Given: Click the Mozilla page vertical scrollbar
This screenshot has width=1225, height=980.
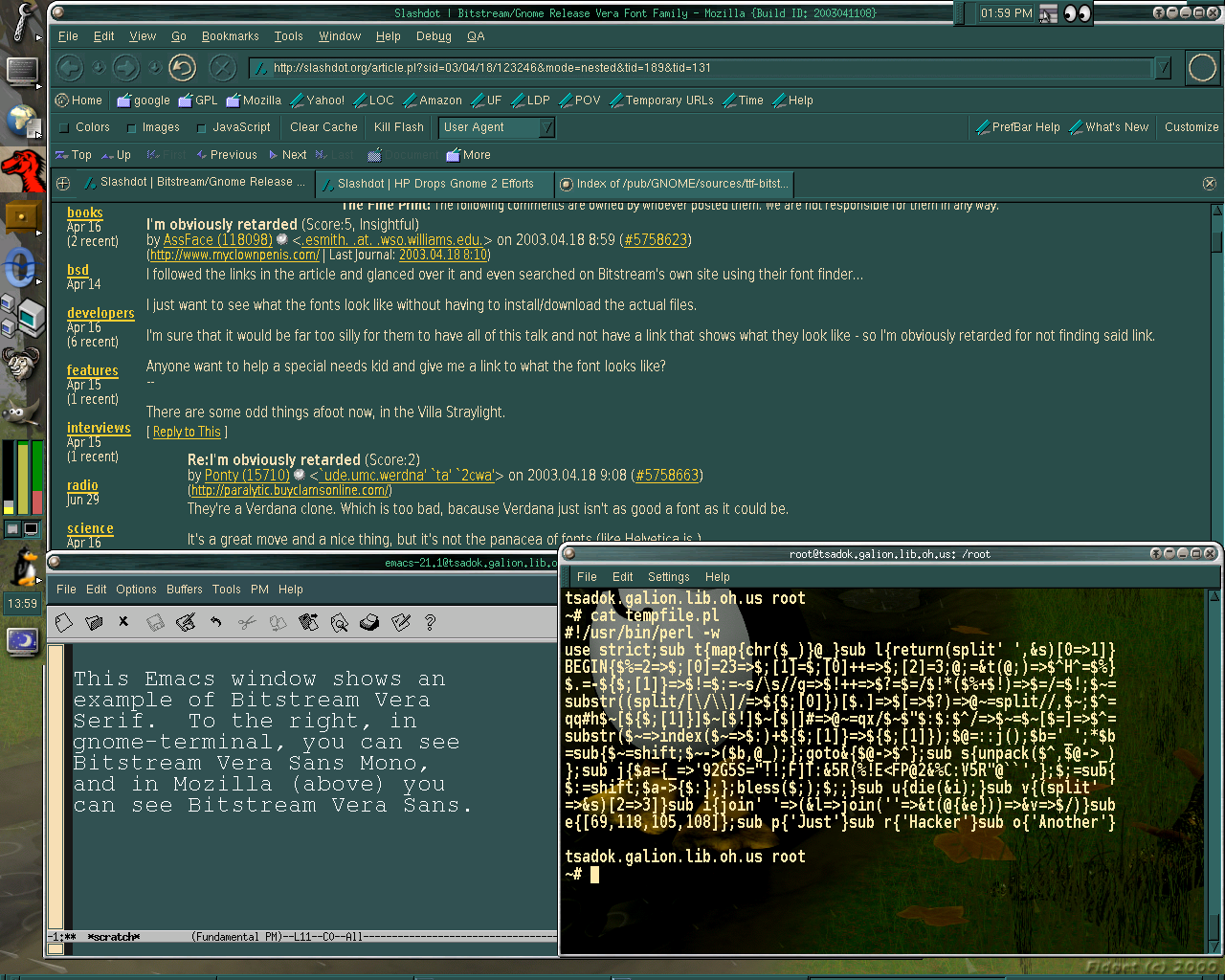Looking at the screenshot, I should 1217,373.
